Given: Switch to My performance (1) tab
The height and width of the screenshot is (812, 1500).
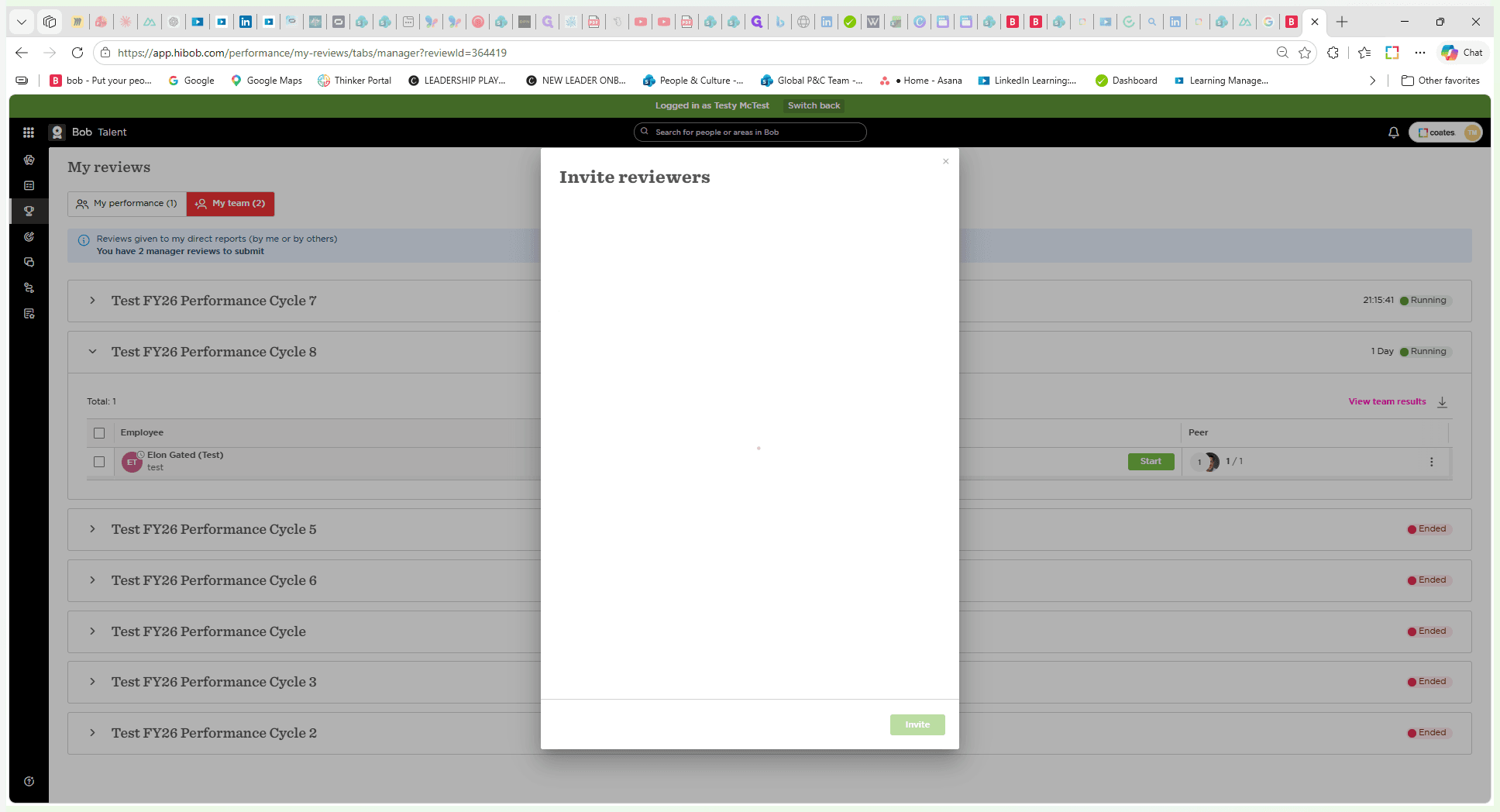Looking at the screenshot, I should 127,204.
